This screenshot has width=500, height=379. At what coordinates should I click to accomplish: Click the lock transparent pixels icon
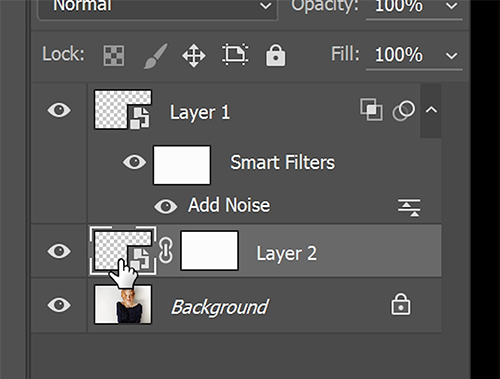[x=113, y=55]
